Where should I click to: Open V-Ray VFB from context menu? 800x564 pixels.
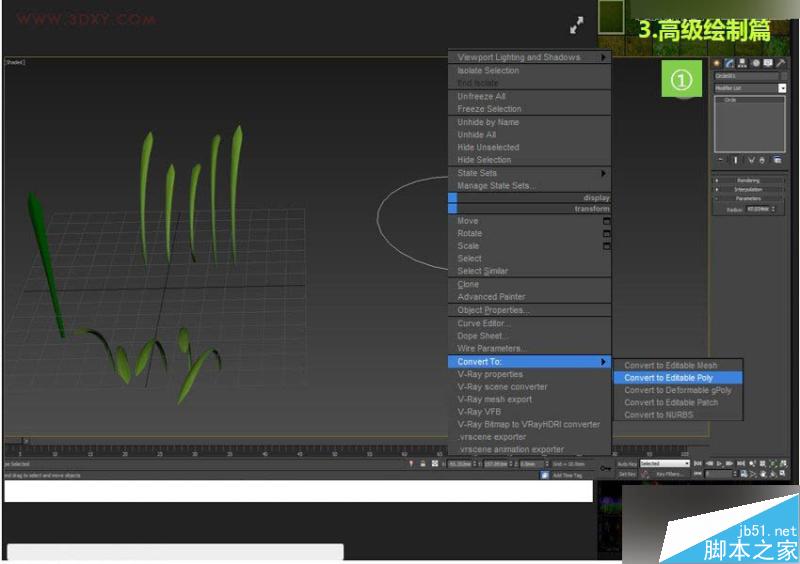coord(530,412)
